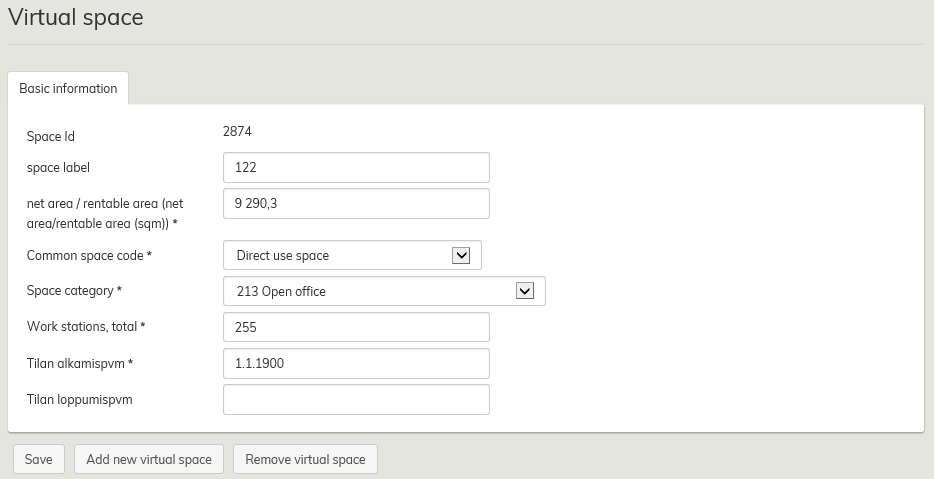
Task: Click the Space category label text
Action: tap(74, 291)
